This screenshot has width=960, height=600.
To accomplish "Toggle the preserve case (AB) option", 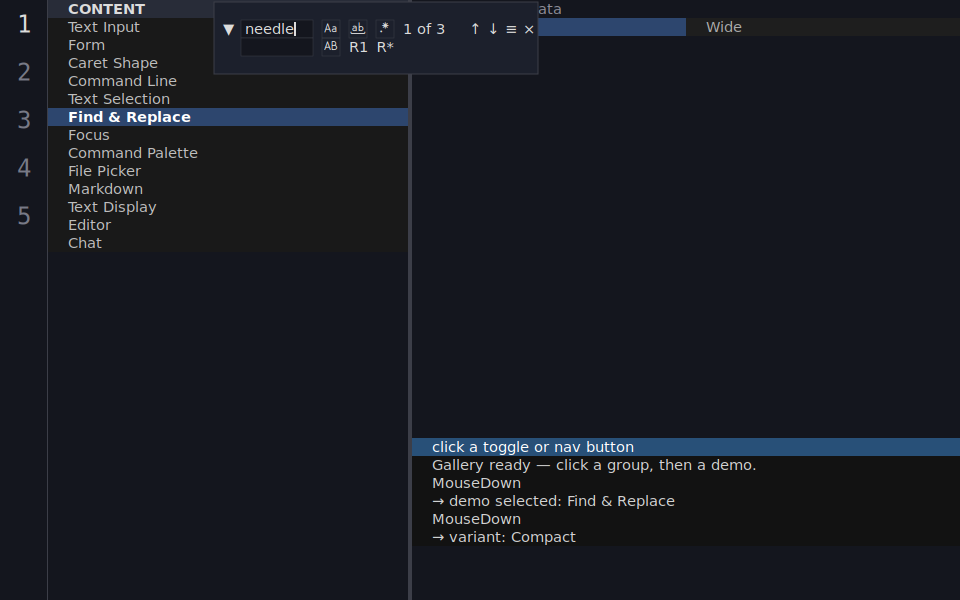I will point(331,47).
